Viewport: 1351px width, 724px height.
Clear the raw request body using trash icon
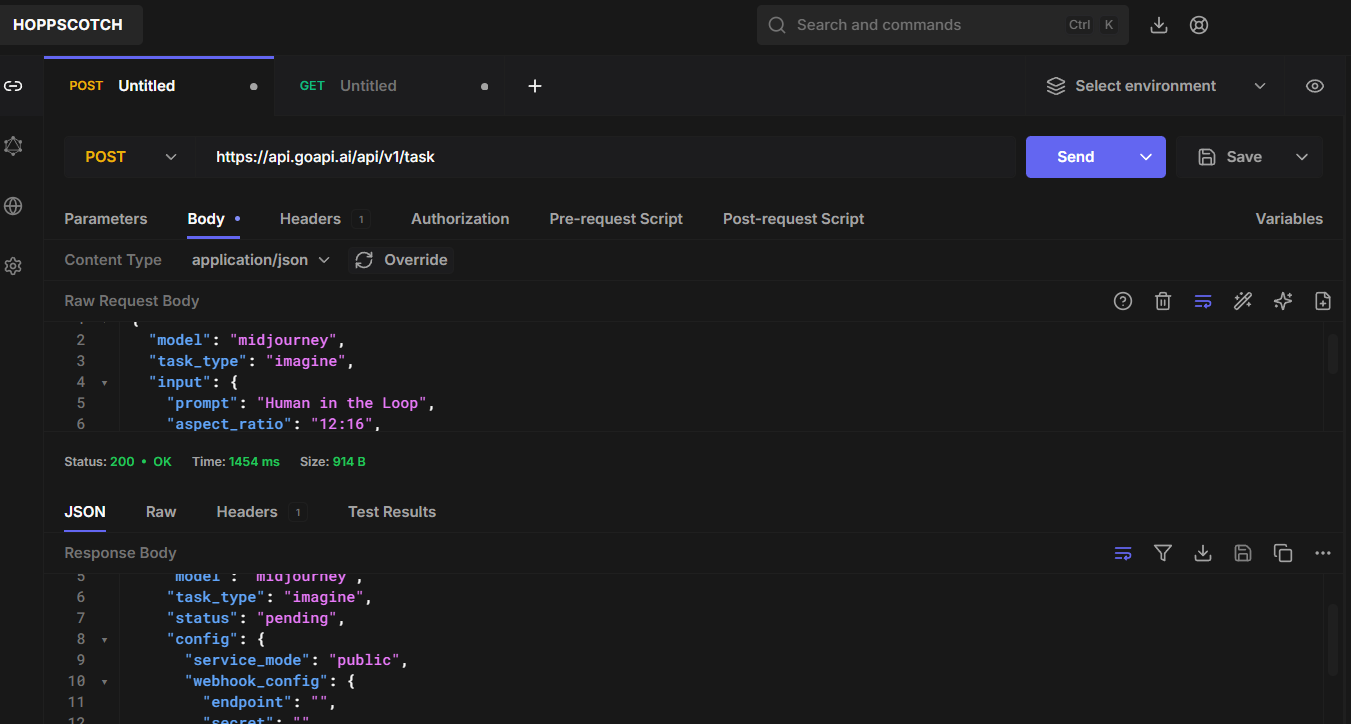click(1162, 300)
